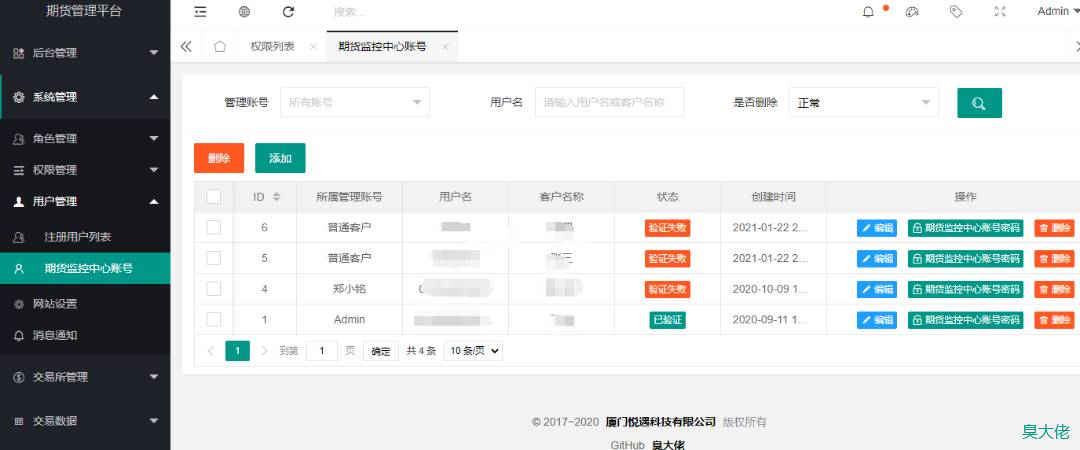Collapse the 用户管理 submenu
Viewport: 1080px width, 450px height.
pos(154,202)
